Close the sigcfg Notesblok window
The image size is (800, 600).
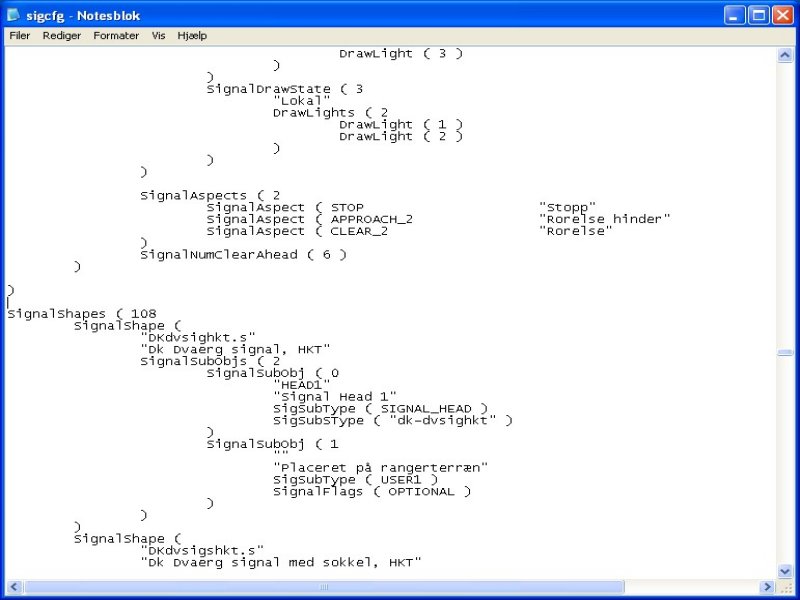coord(783,15)
